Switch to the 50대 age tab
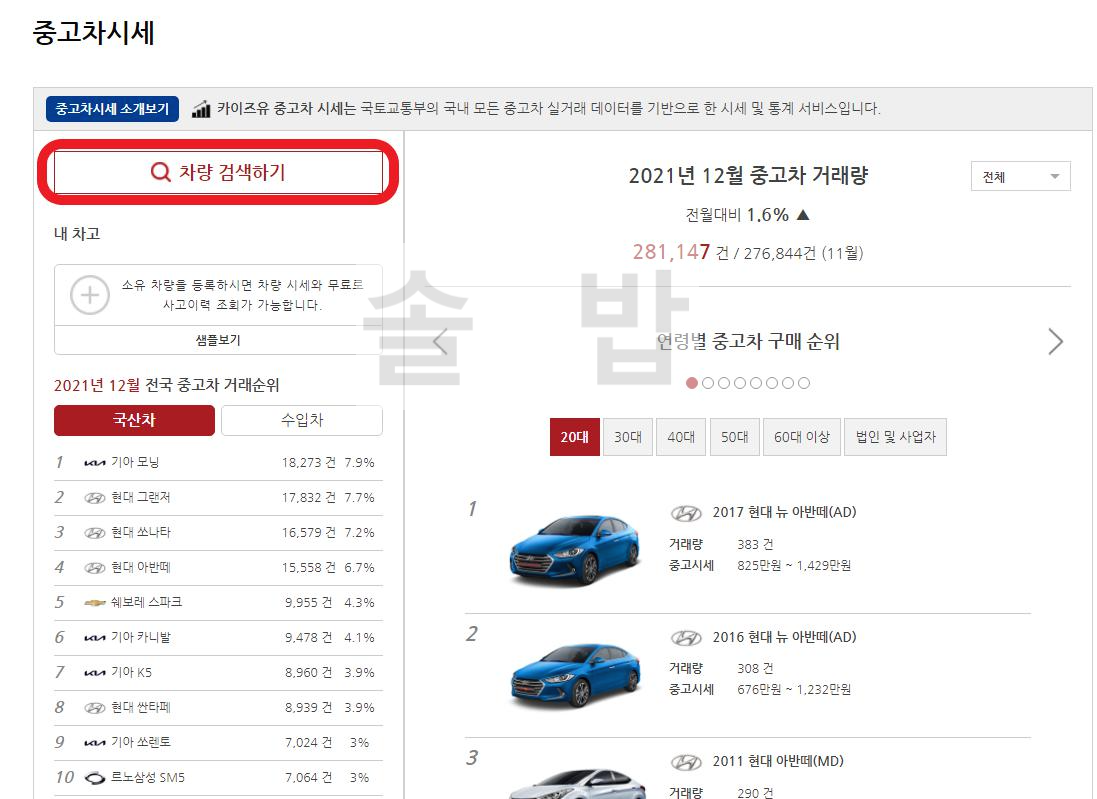Viewport: 1097px width, 799px height. (735, 437)
